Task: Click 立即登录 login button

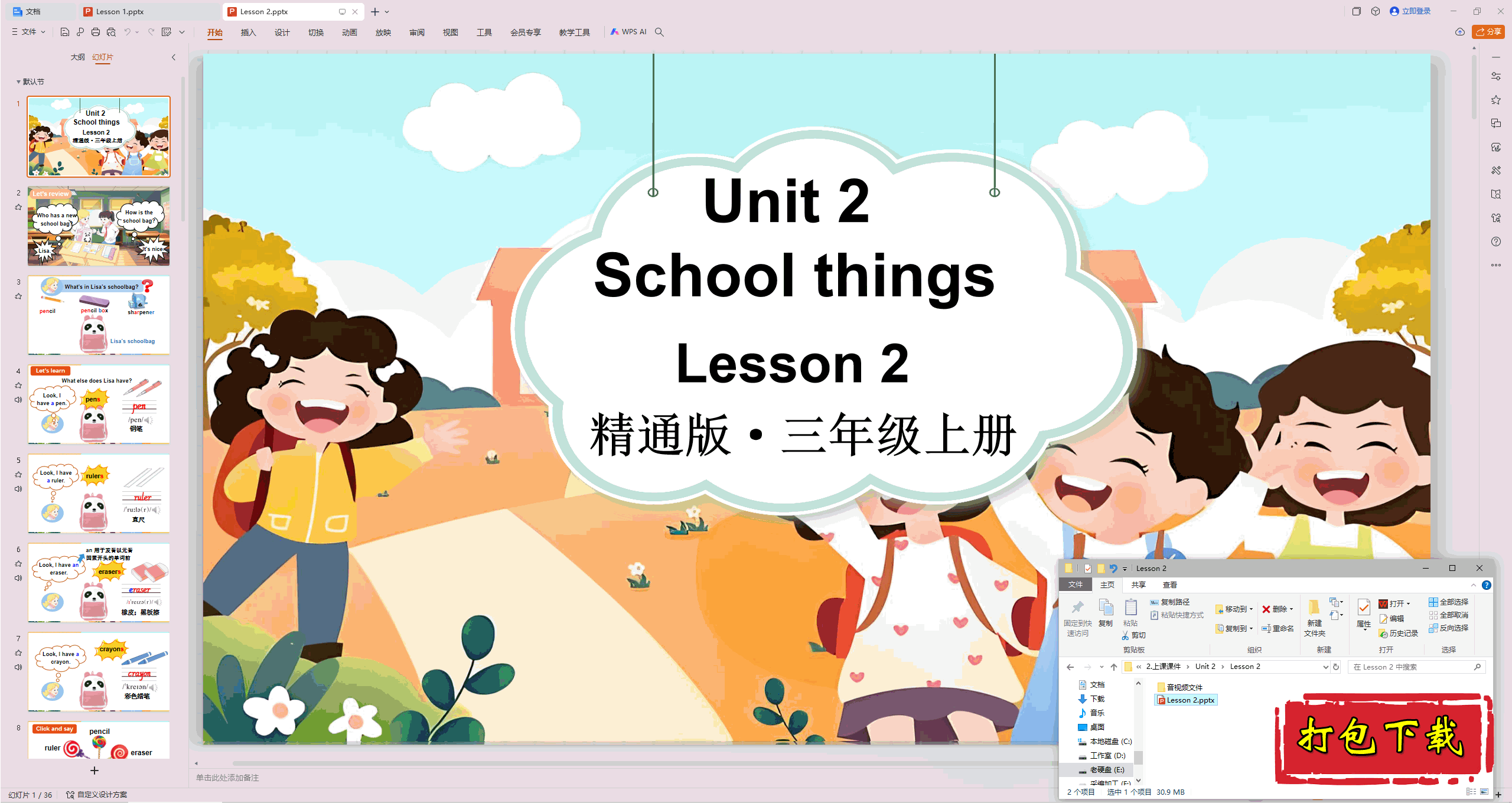Action: click(1410, 11)
